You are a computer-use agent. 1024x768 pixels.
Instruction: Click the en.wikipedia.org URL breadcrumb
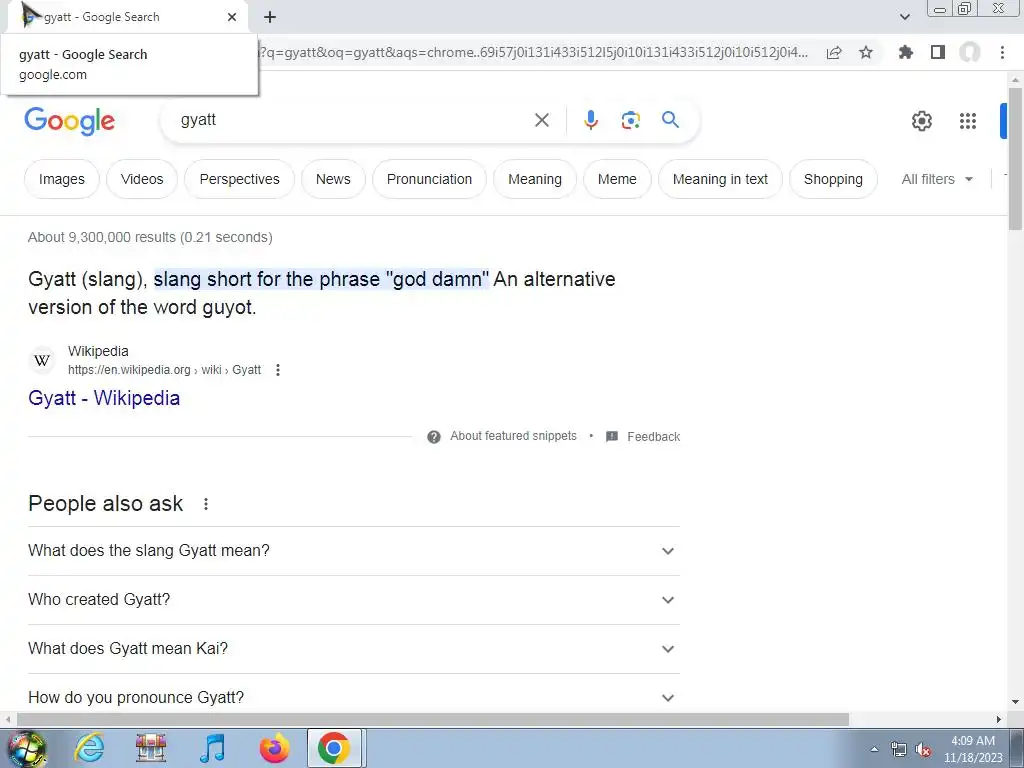click(x=165, y=370)
